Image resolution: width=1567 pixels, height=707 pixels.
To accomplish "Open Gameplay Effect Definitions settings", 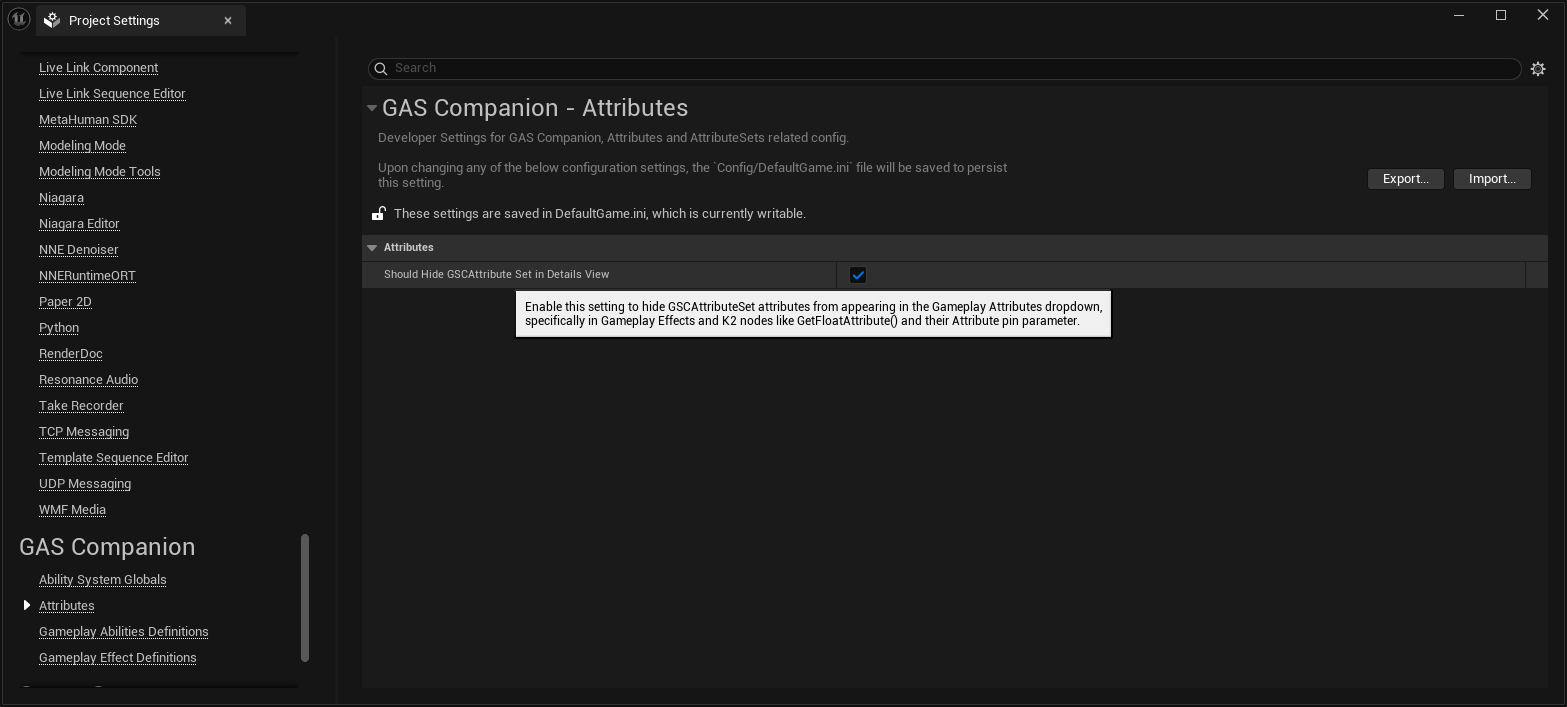I will point(117,657).
